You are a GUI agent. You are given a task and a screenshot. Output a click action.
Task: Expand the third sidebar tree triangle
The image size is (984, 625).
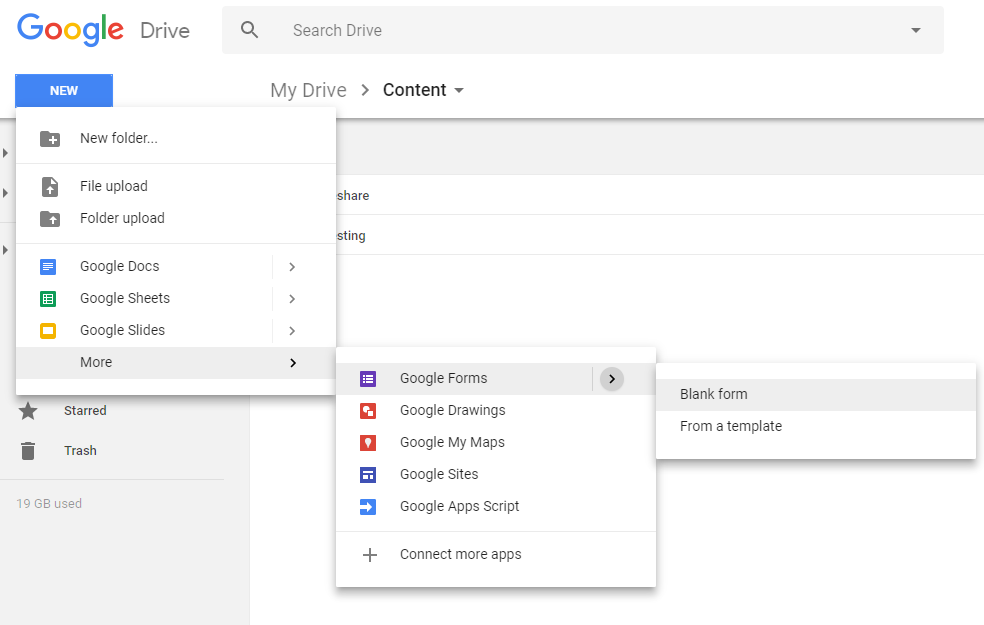coord(5,250)
